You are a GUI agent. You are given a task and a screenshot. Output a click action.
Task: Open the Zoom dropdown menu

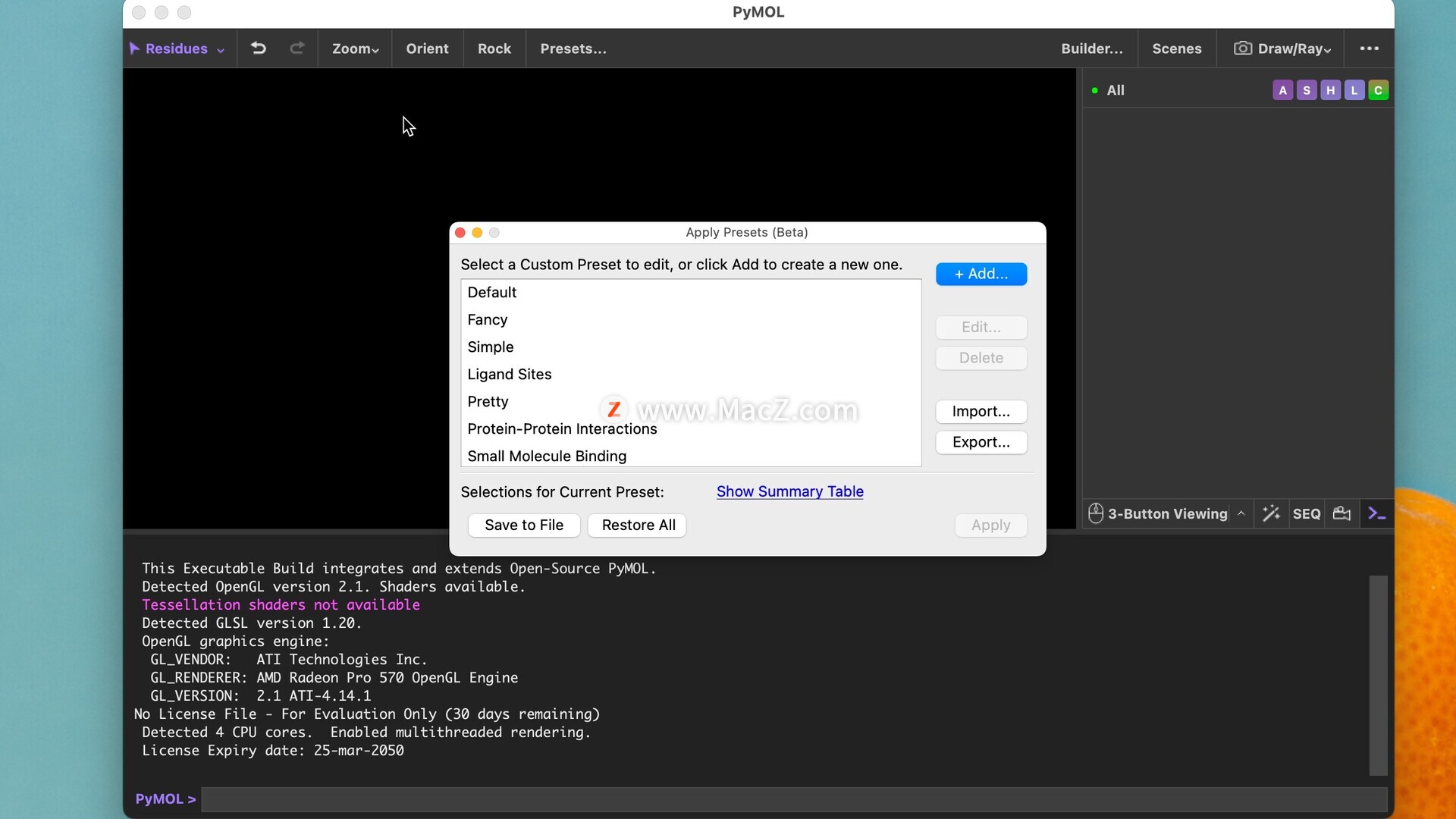(355, 49)
